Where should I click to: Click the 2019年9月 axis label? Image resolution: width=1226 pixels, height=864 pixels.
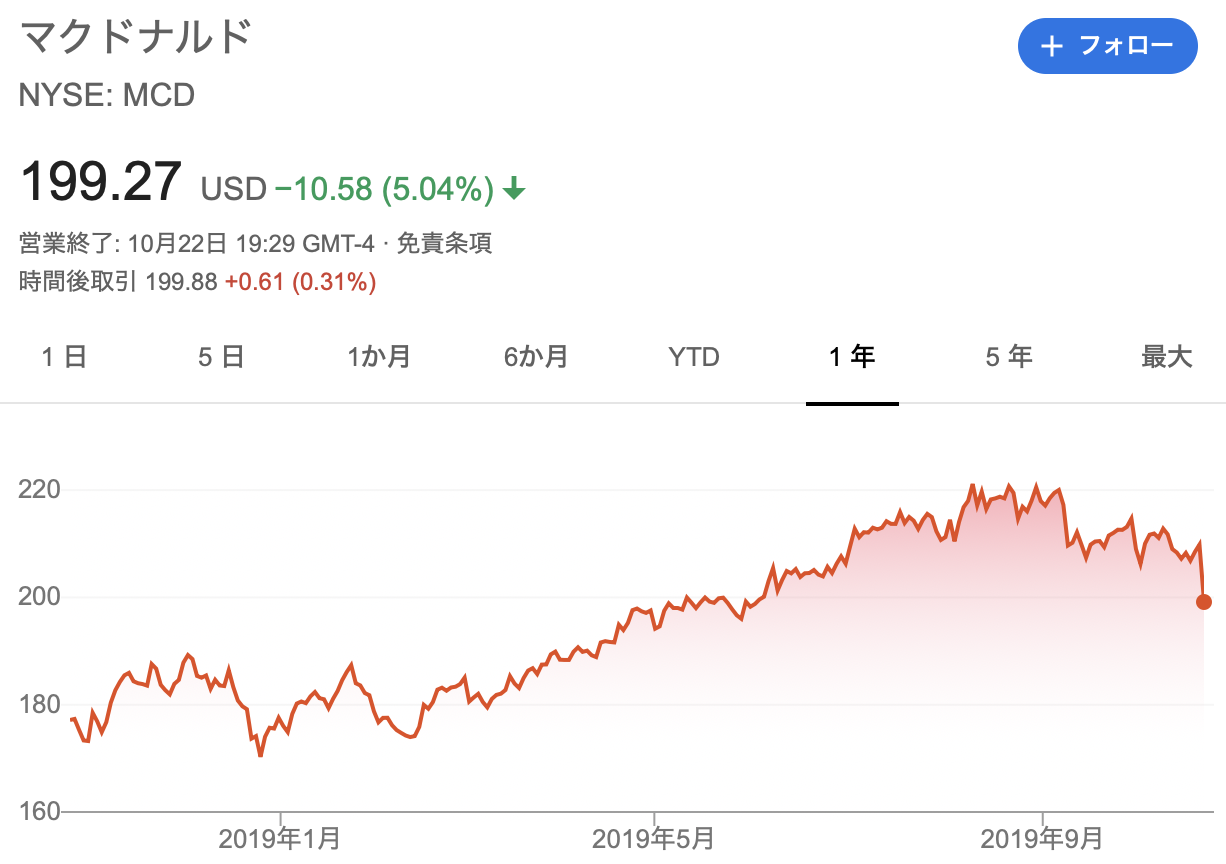[1043, 838]
